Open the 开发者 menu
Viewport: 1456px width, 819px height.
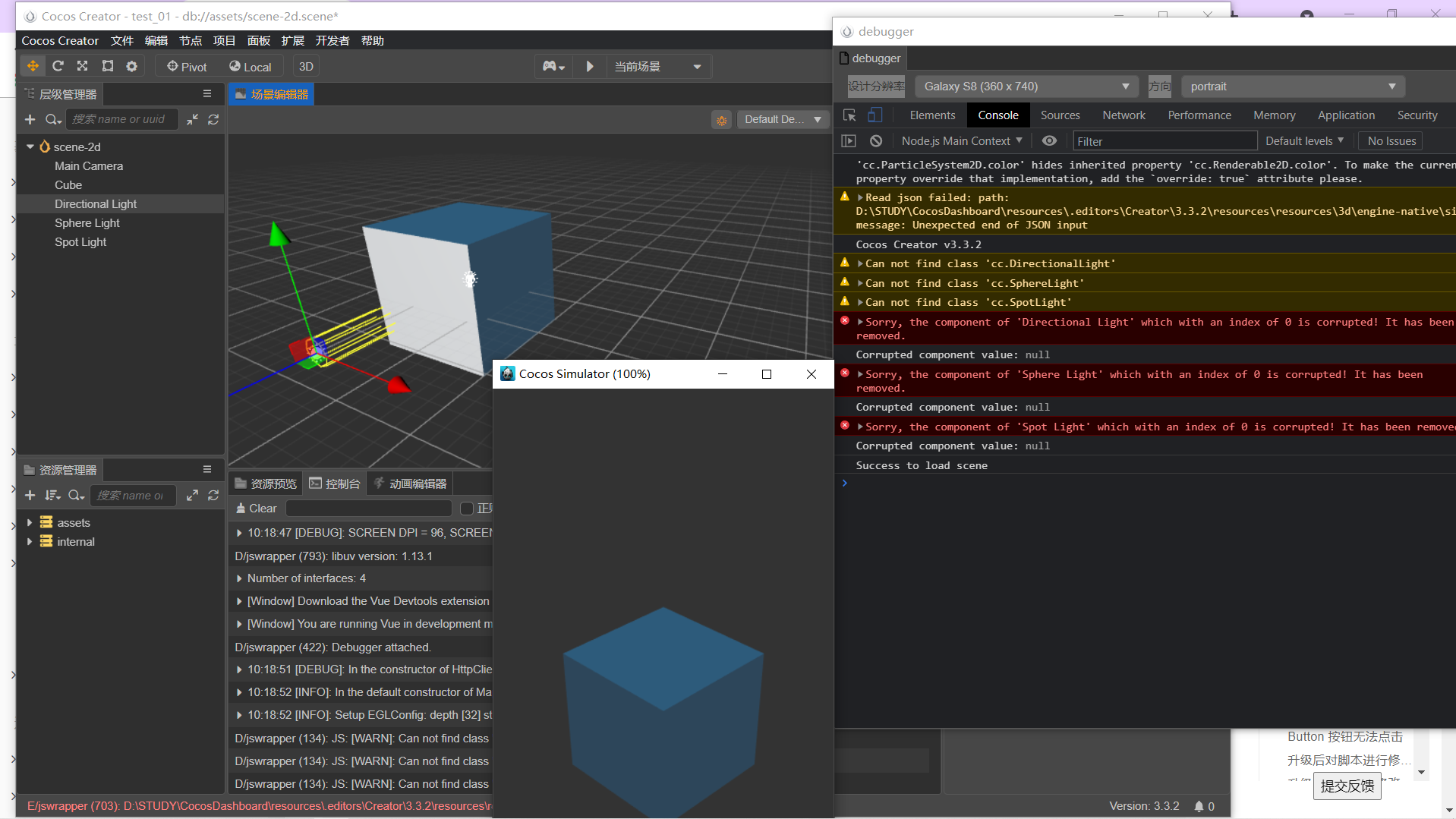tap(332, 41)
